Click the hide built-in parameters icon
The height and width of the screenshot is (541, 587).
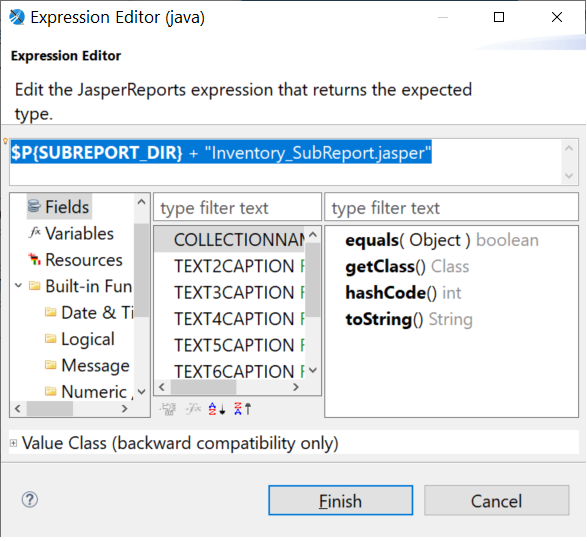[168, 409]
